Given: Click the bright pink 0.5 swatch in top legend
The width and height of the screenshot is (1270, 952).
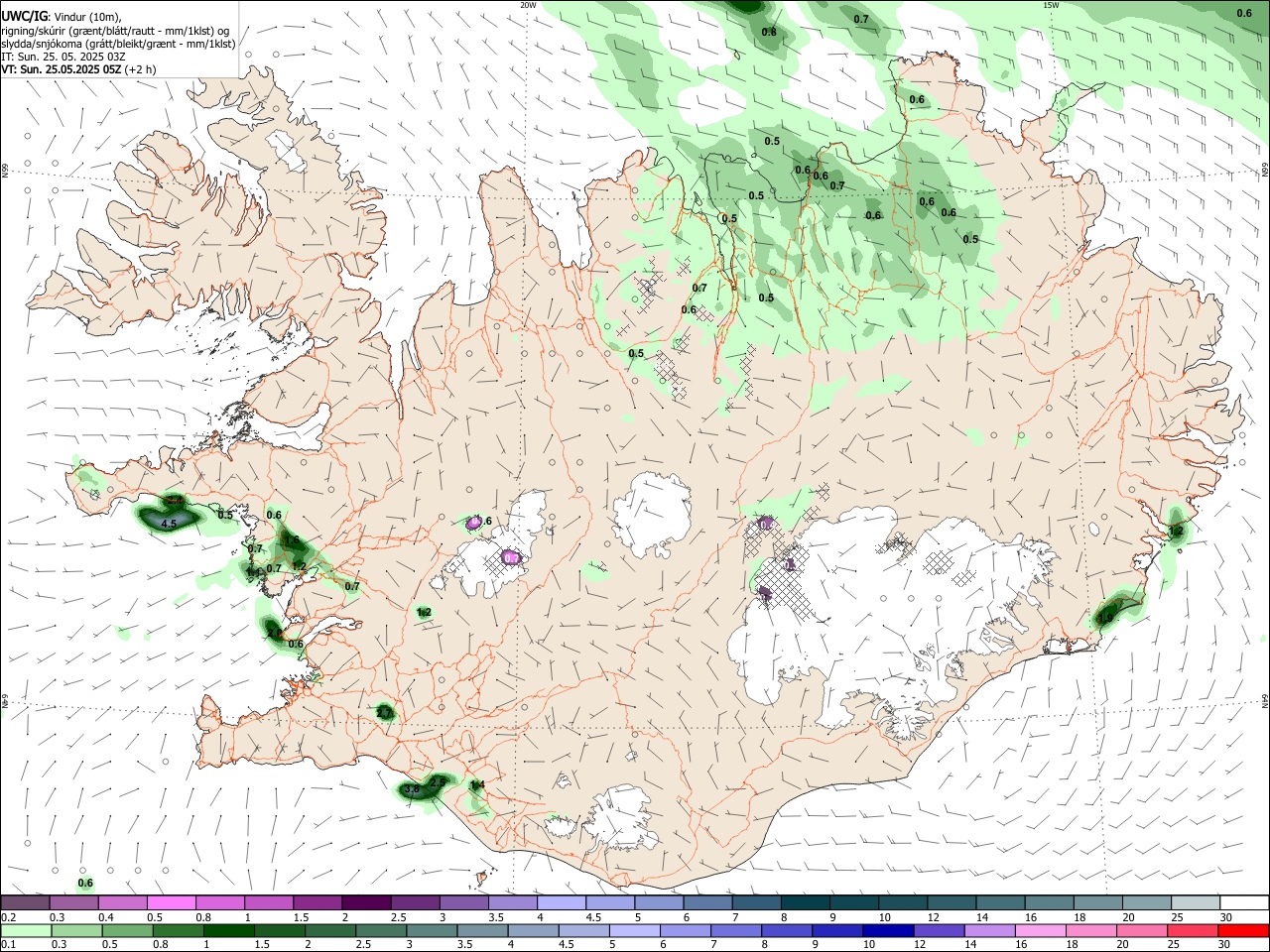Looking at the screenshot, I should [x=171, y=902].
